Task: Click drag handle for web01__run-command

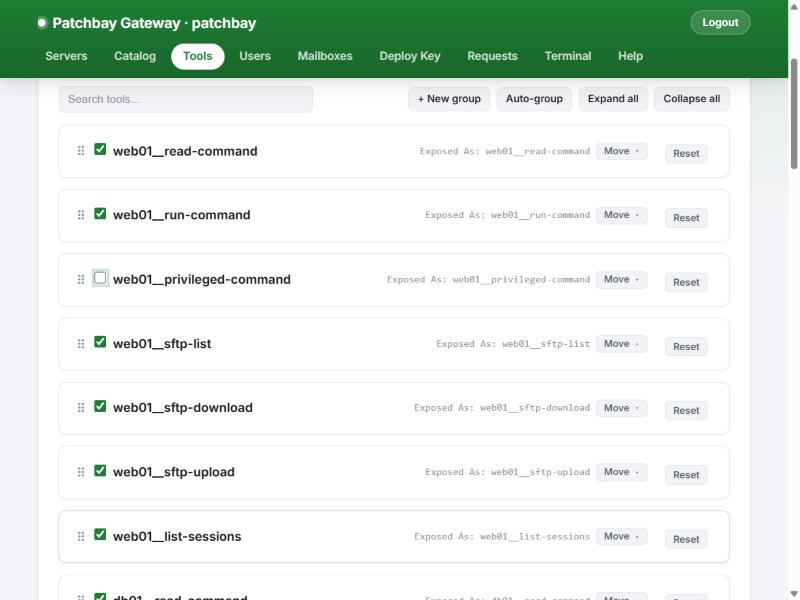Action: coord(81,215)
